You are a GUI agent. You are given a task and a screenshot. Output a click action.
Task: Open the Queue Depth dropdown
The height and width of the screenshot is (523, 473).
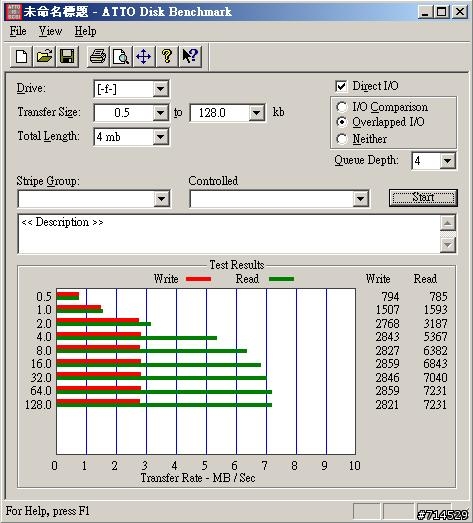point(447,161)
